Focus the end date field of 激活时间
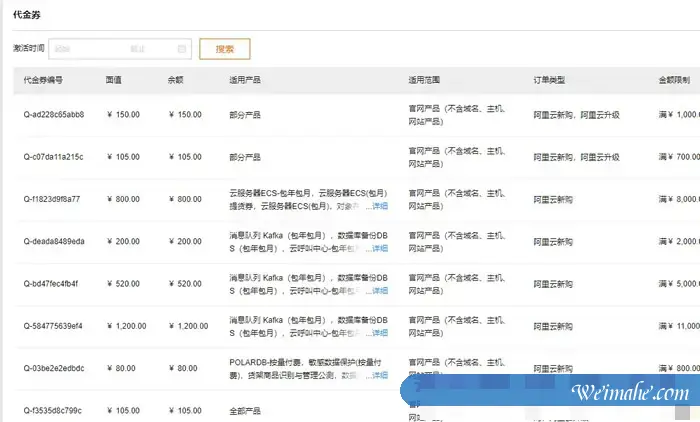The width and height of the screenshot is (700, 422). [x=138, y=49]
